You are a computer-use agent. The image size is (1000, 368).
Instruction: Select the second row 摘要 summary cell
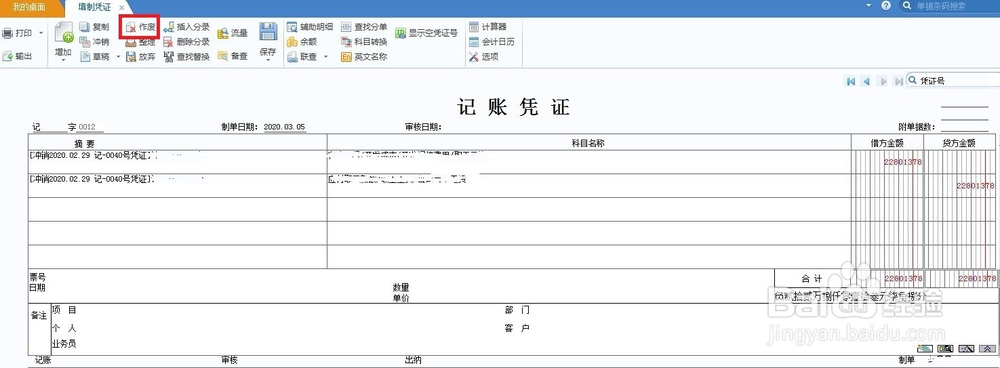(x=177, y=185)
